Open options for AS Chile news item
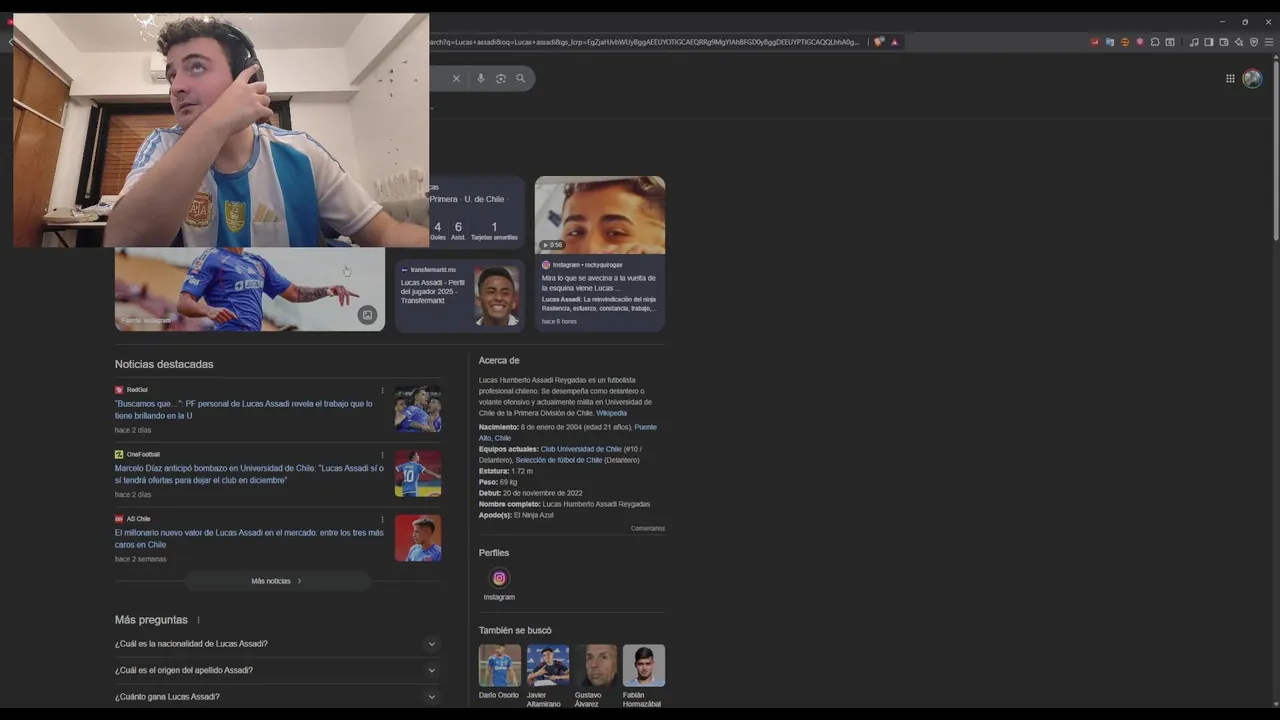The width and height of the screenshot is (1280, 720). [382, 519]
